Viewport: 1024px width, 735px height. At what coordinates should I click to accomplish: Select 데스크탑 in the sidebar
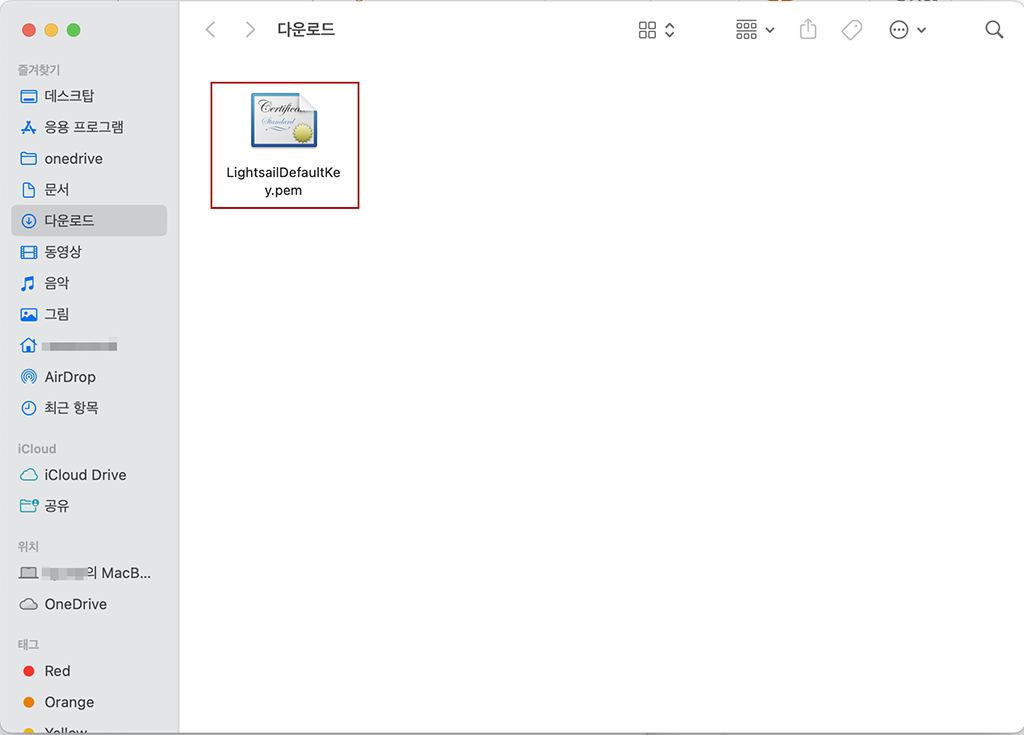tap(69, 96)
